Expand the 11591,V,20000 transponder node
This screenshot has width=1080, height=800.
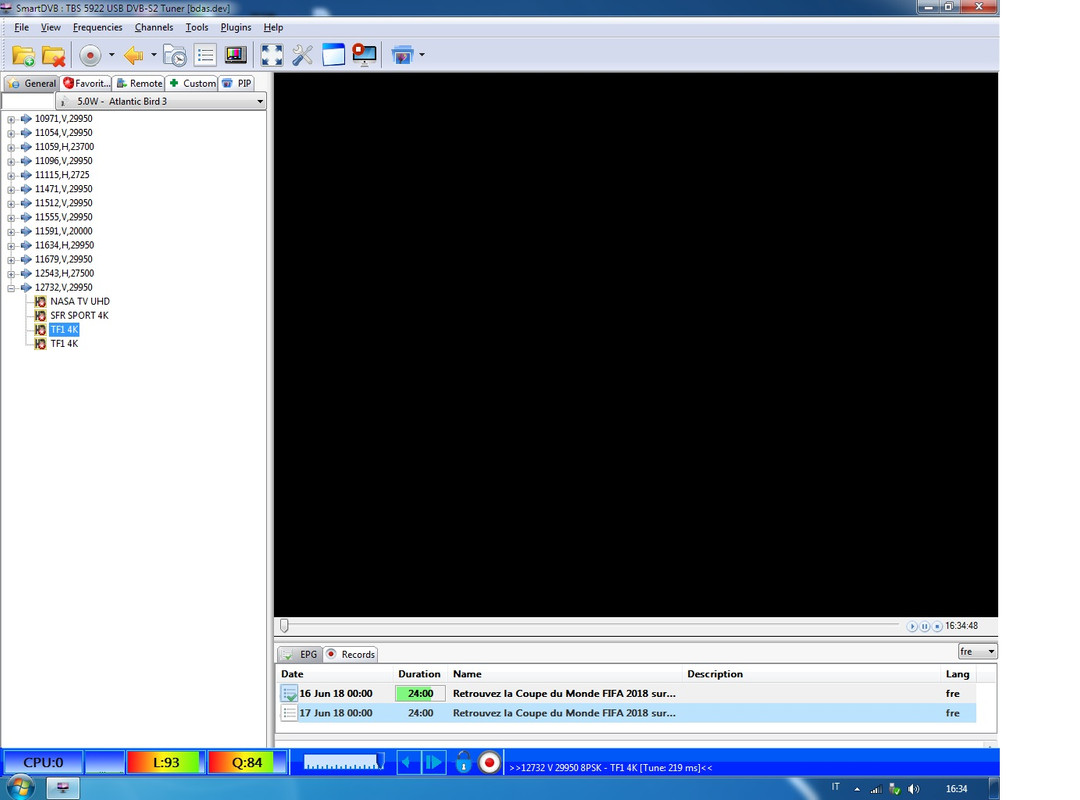click(x=11, y=232)
